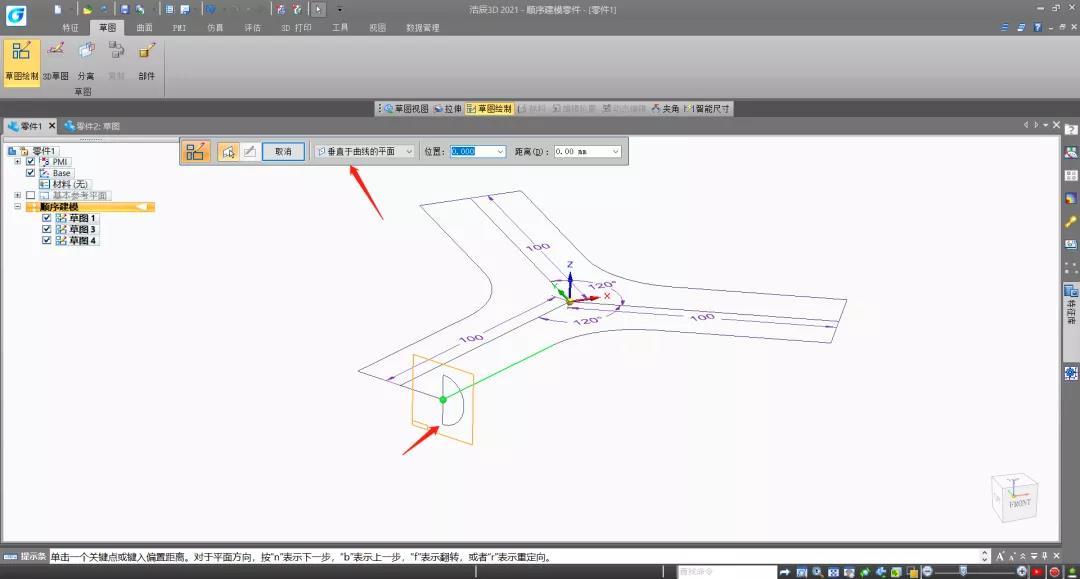Increase prompt bar text size
Image resolution: width=1080 pixels, height=579 pixels.
tap(1000, 556)
